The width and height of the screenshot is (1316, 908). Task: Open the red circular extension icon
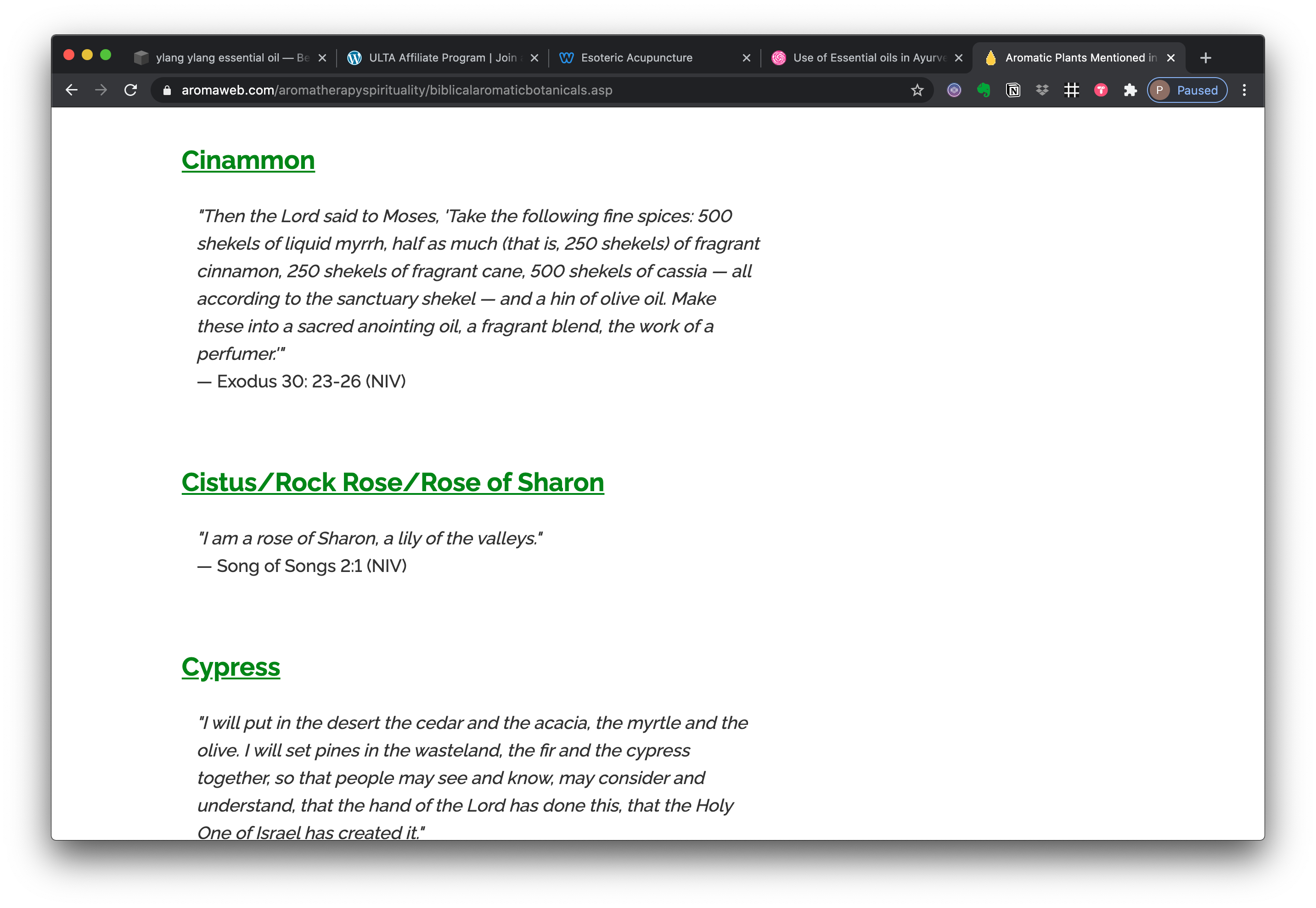point(1101,90)
